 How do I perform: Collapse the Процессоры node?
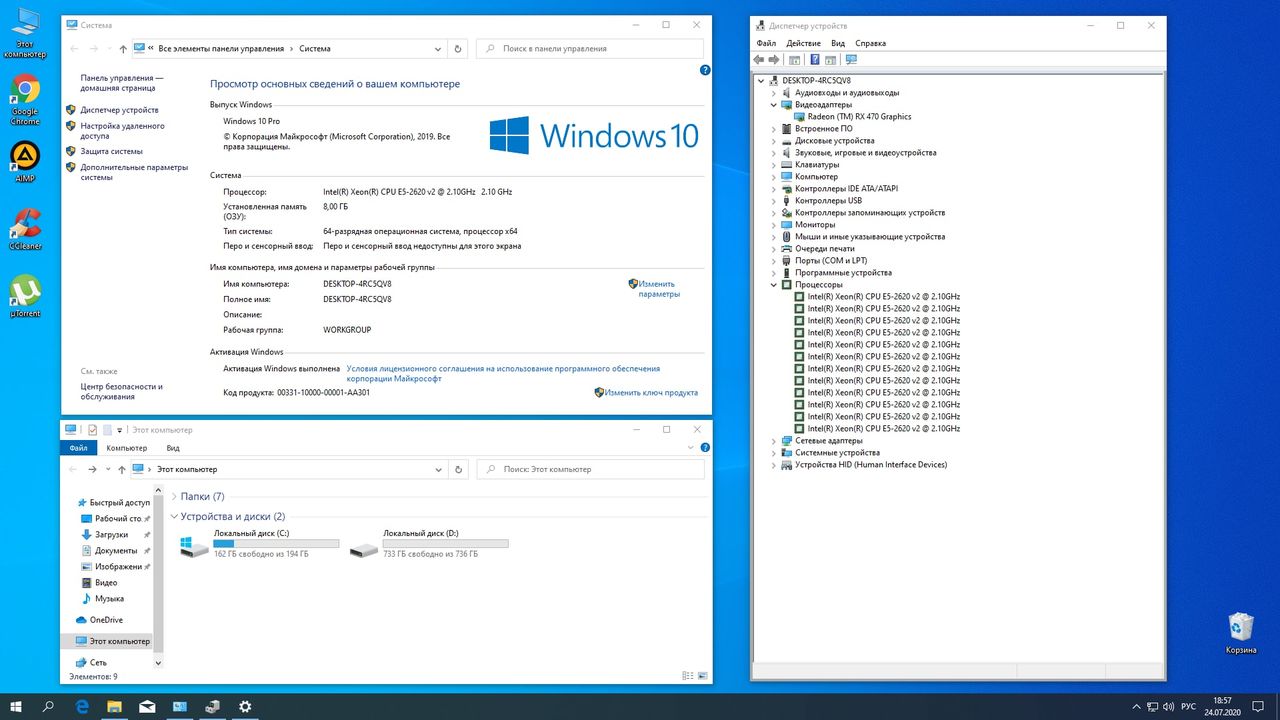(x=773, y=285)
